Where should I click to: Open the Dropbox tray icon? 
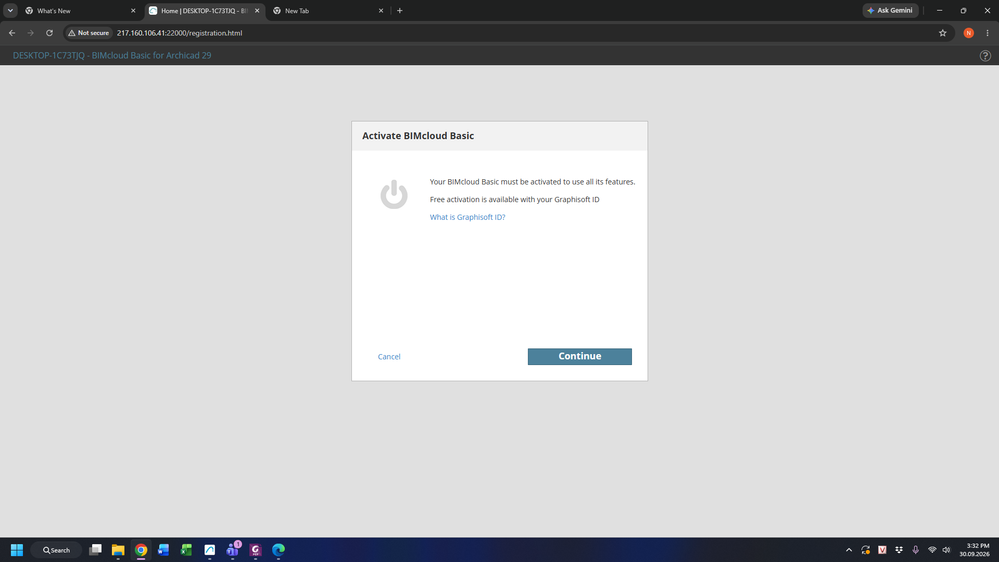point(899,550)
